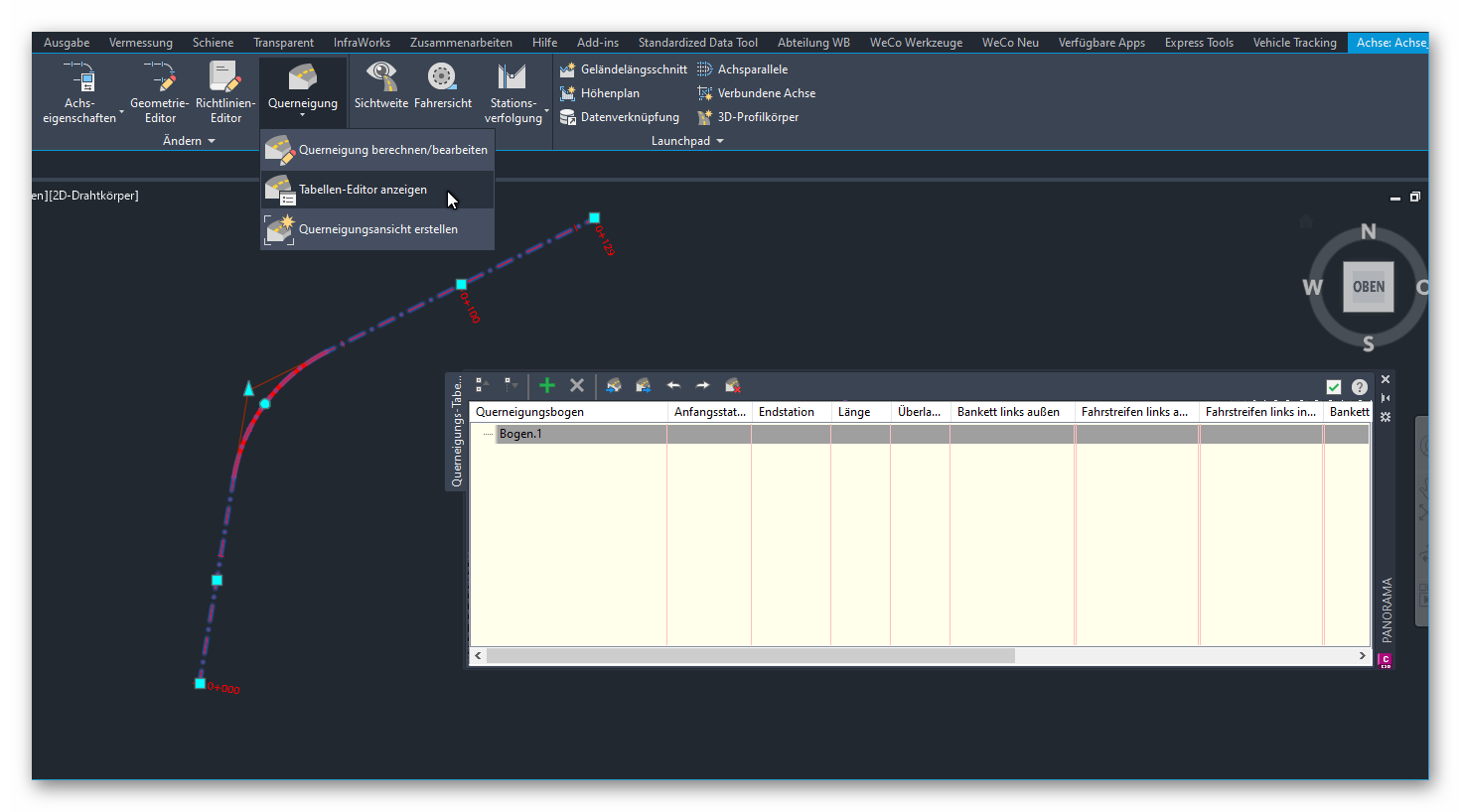Toggle the green check to apply table changes
Image resolution: width=1461 pixels, height=812 pixels.
(x=1333, y=385)
